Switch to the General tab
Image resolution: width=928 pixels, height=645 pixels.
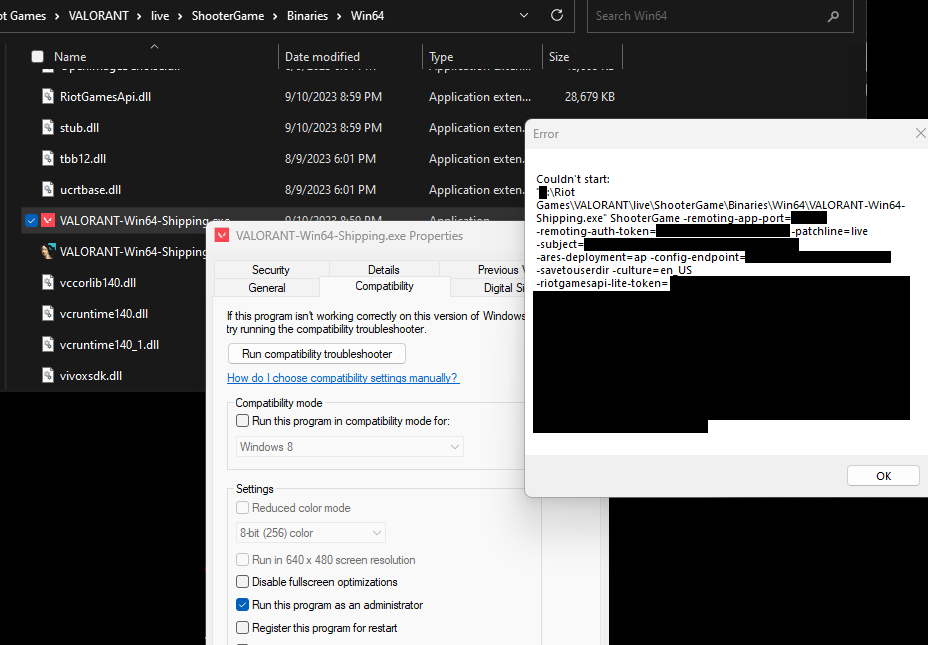coord(267,288)
